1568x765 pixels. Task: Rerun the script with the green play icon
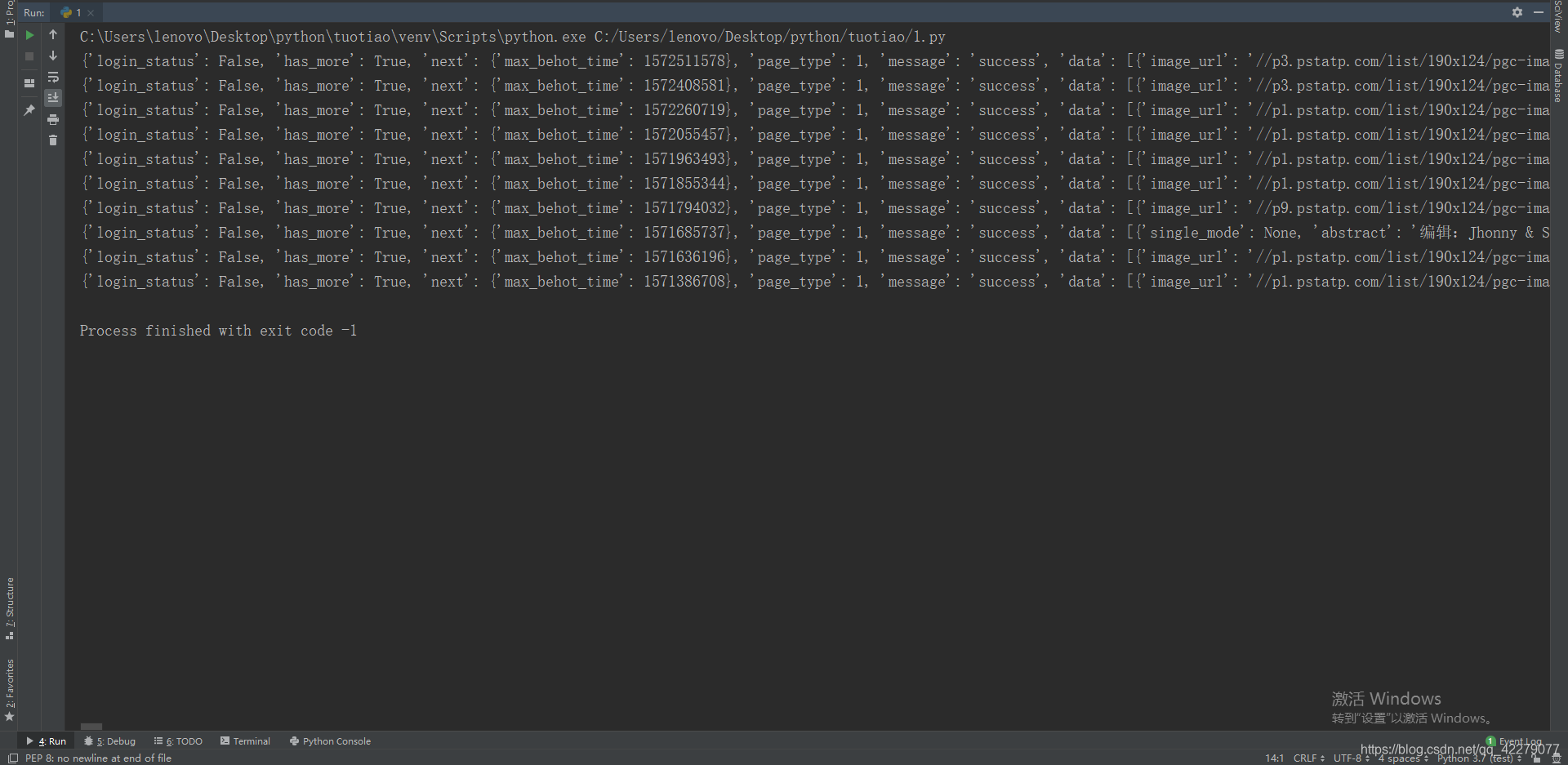pyautogui.click(x=29, y=35)
